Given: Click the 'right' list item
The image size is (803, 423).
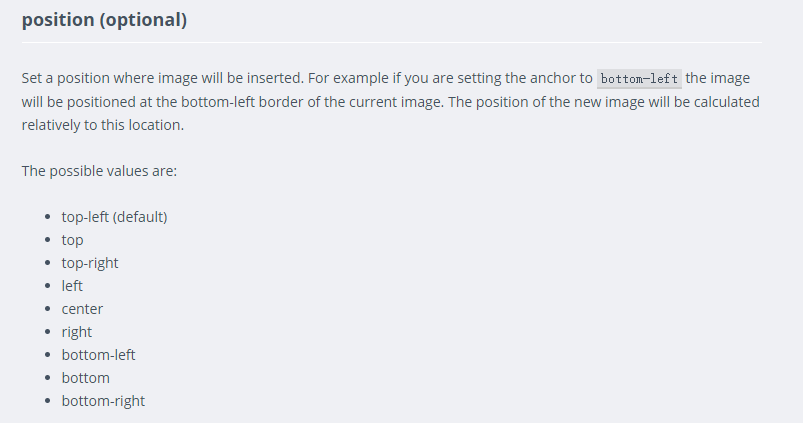Looking at the screenshot, I should (76, 332).
